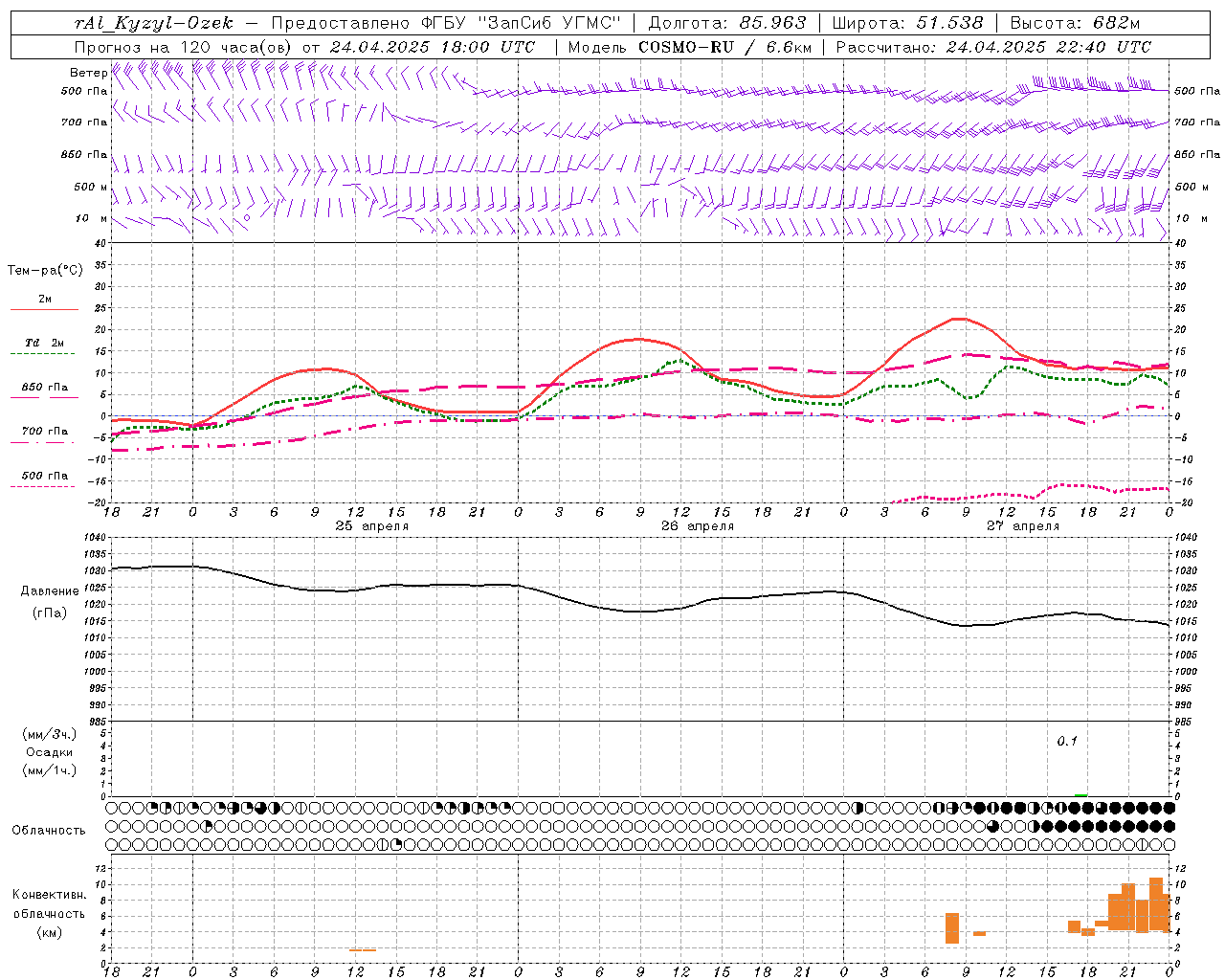The image size is (1225, 980).
Task: Click the 850 гПа temperature legend entry
Action: (x=45, y=388)
